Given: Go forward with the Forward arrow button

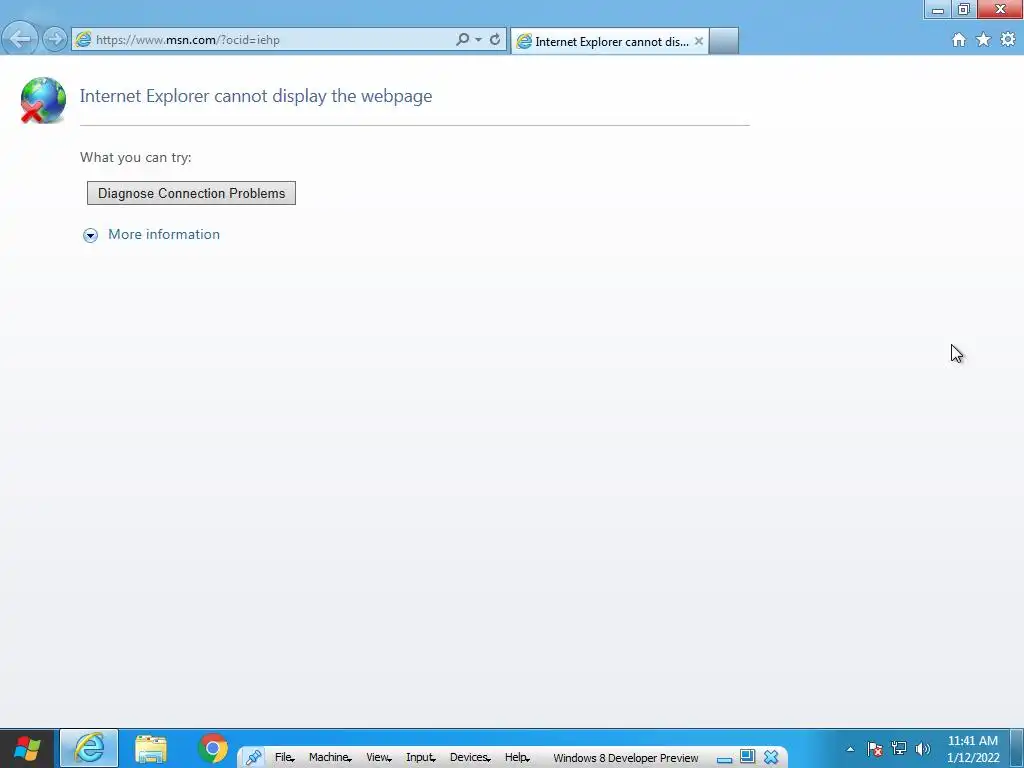Looking at the screenshot, I should [x=55, y=39].
